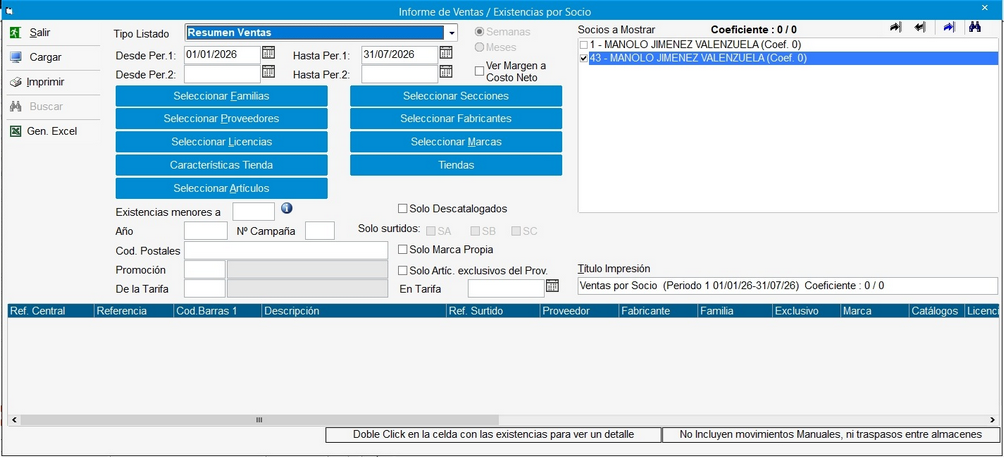Click Seleccionar Fabricantes button
The image size is (1004, 457).
[456, 119]
